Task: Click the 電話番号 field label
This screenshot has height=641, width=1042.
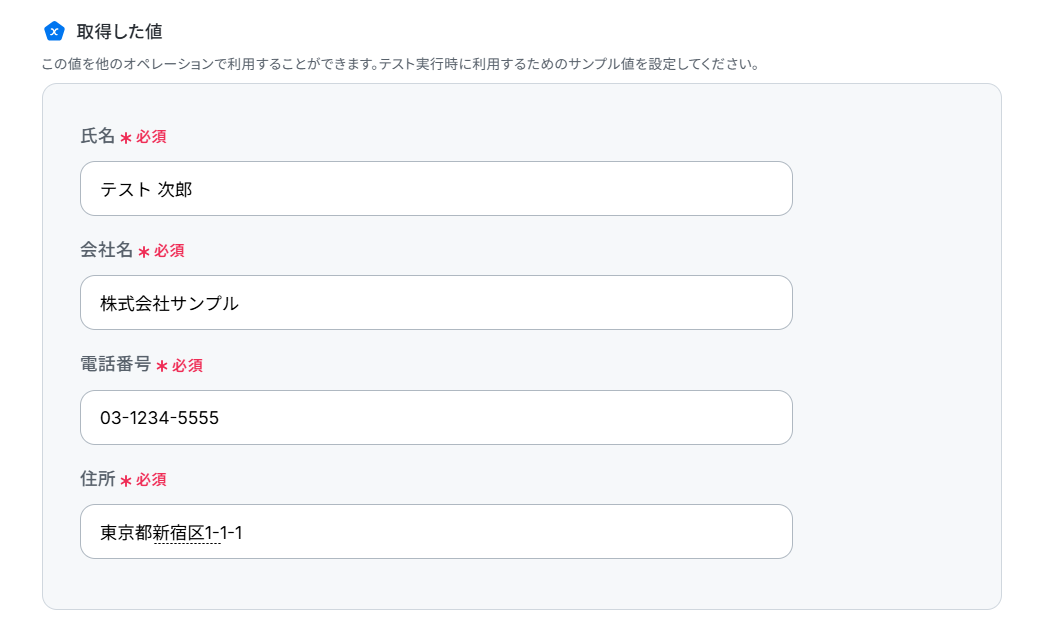Action: pos(116,365)
